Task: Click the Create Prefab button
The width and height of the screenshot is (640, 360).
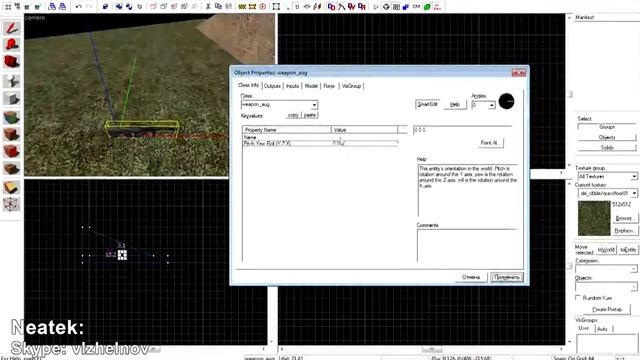Action: point(607,309)
